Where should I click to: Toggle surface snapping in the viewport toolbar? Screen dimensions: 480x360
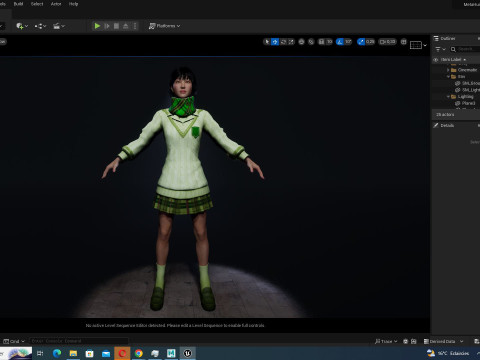[311, 42]
